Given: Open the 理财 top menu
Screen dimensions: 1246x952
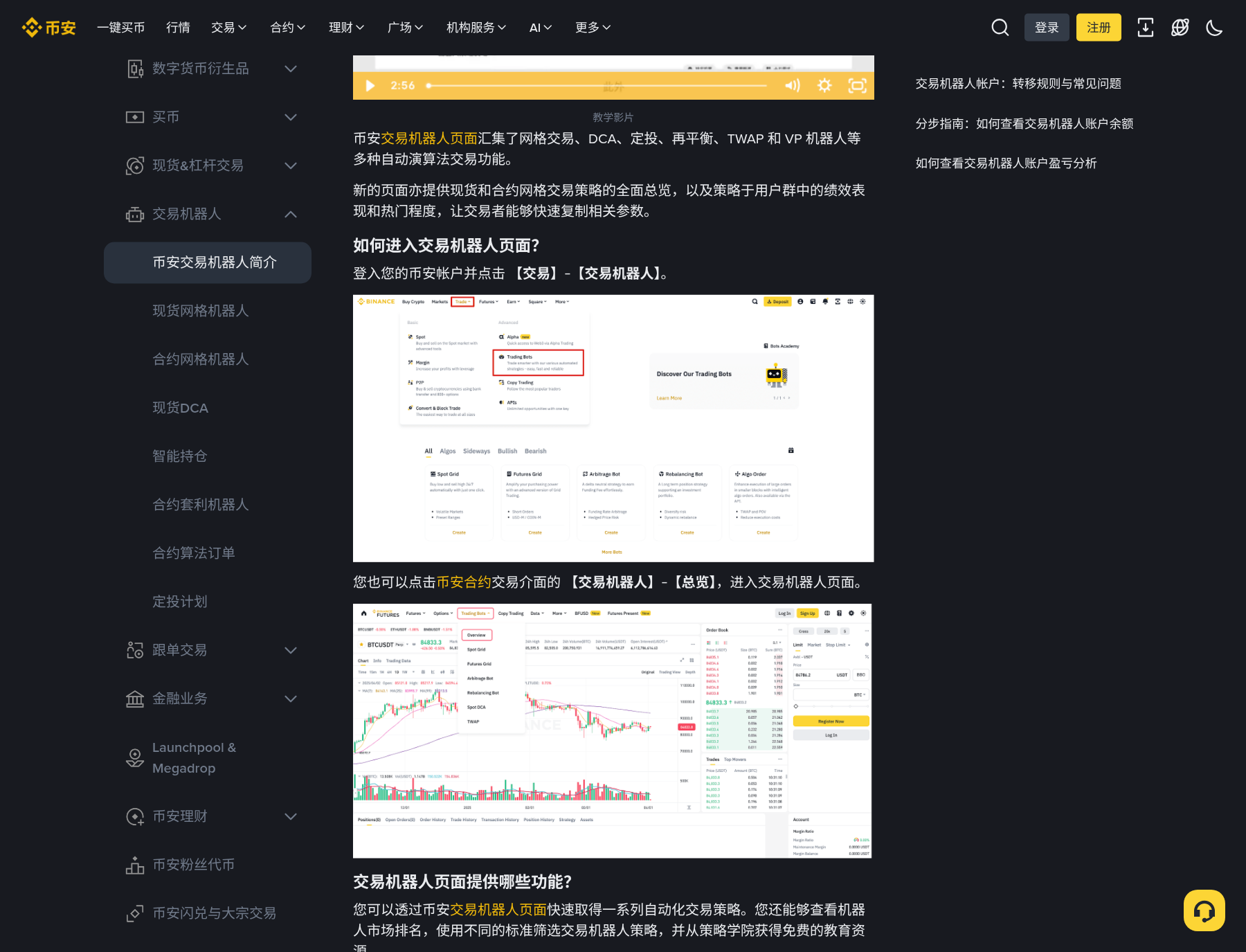Looking at the screenshot, I should [346, 28].
